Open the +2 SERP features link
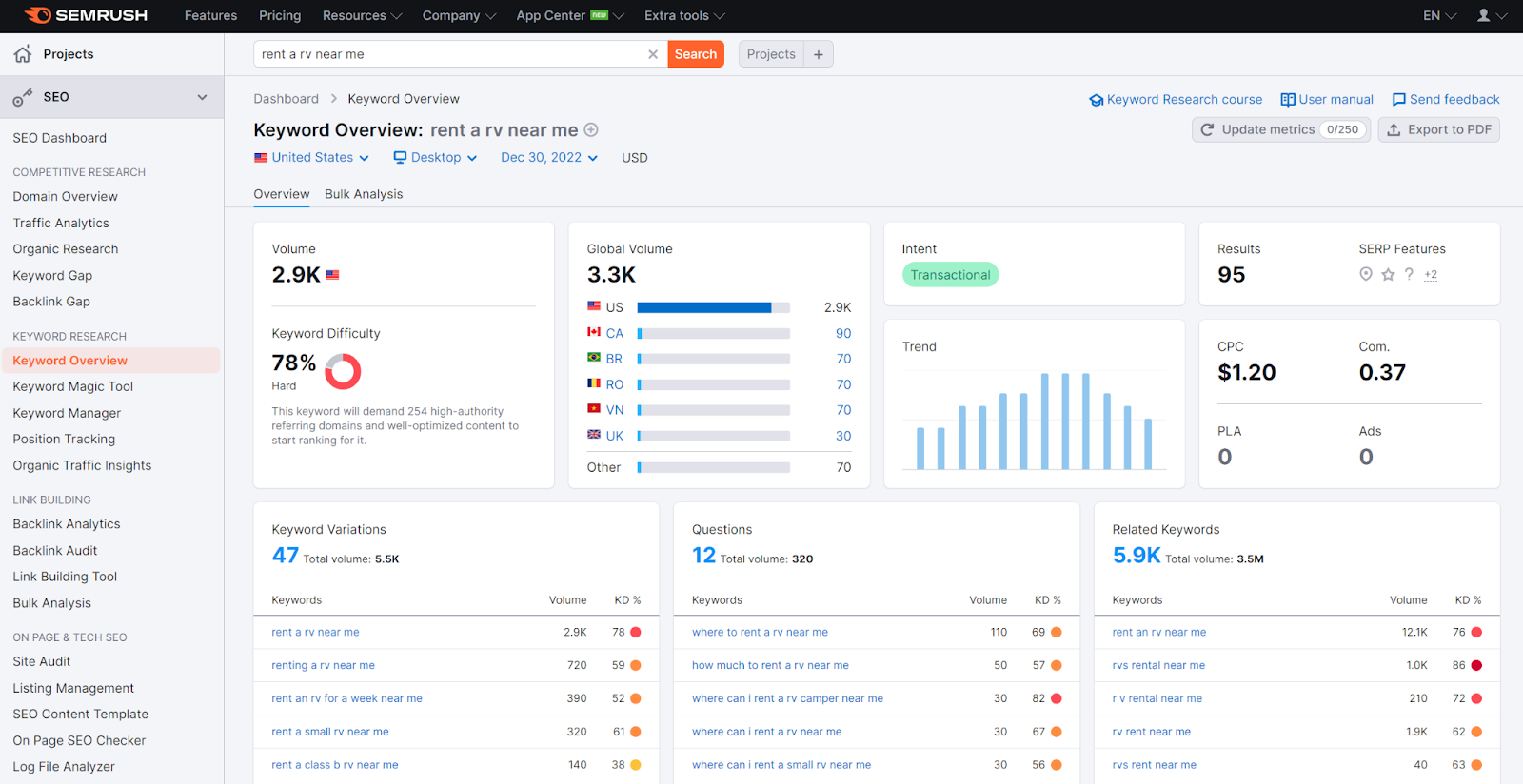 pyautogui.click(x=1431, y=274)
